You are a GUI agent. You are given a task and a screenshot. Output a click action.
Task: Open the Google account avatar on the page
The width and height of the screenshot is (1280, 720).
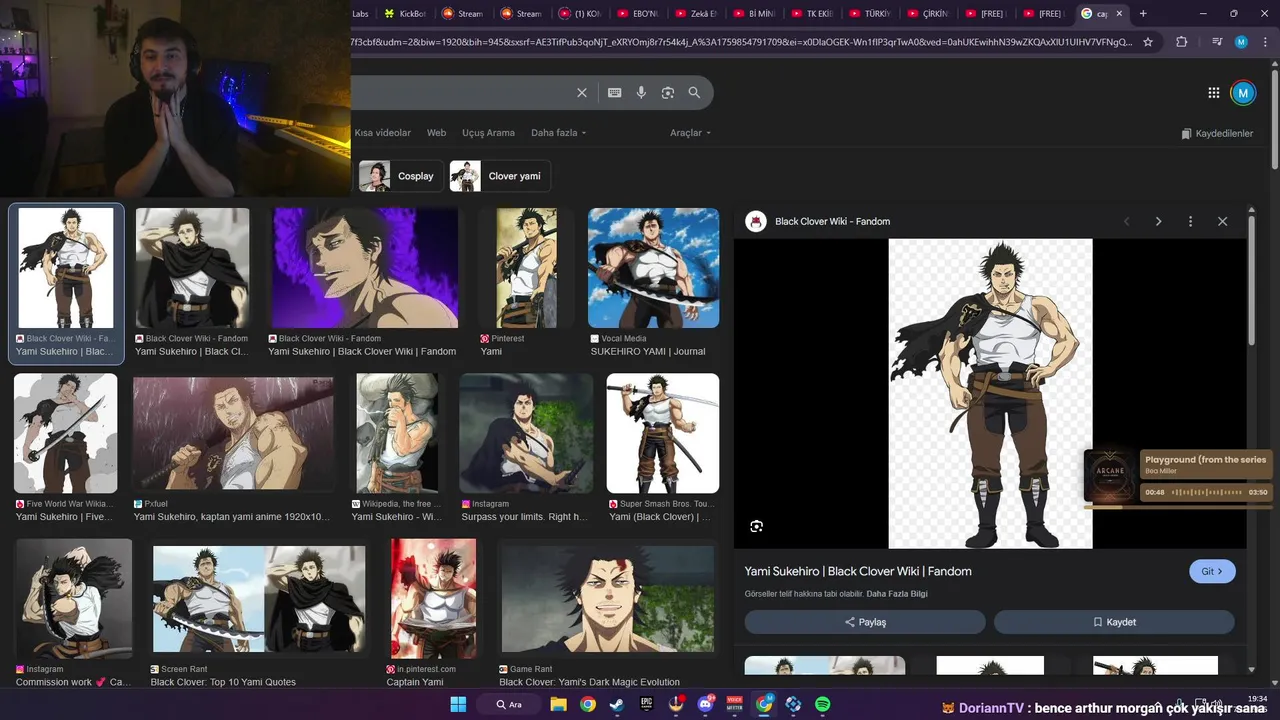1243,93
